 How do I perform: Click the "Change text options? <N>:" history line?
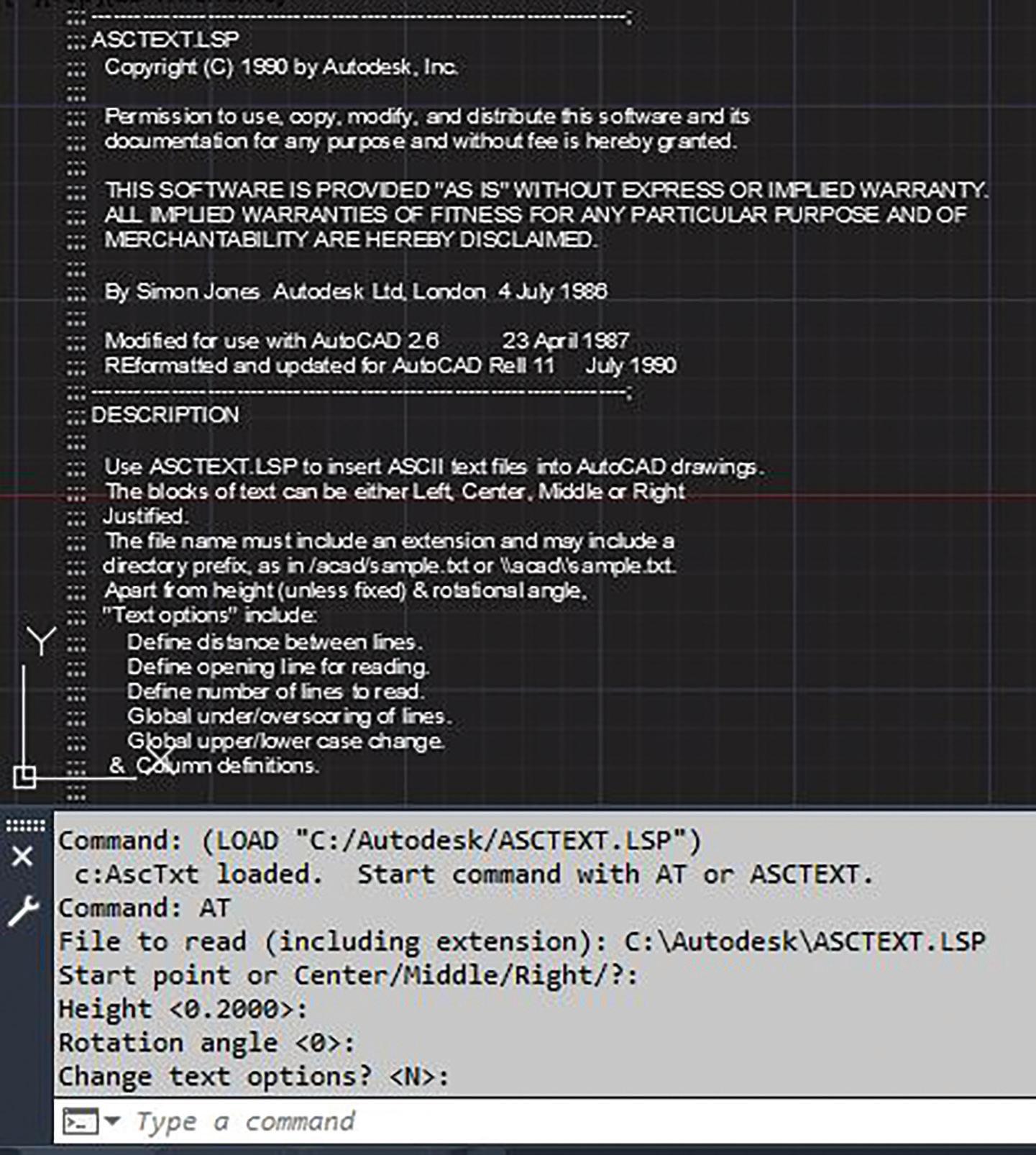tap(254, 1077)
